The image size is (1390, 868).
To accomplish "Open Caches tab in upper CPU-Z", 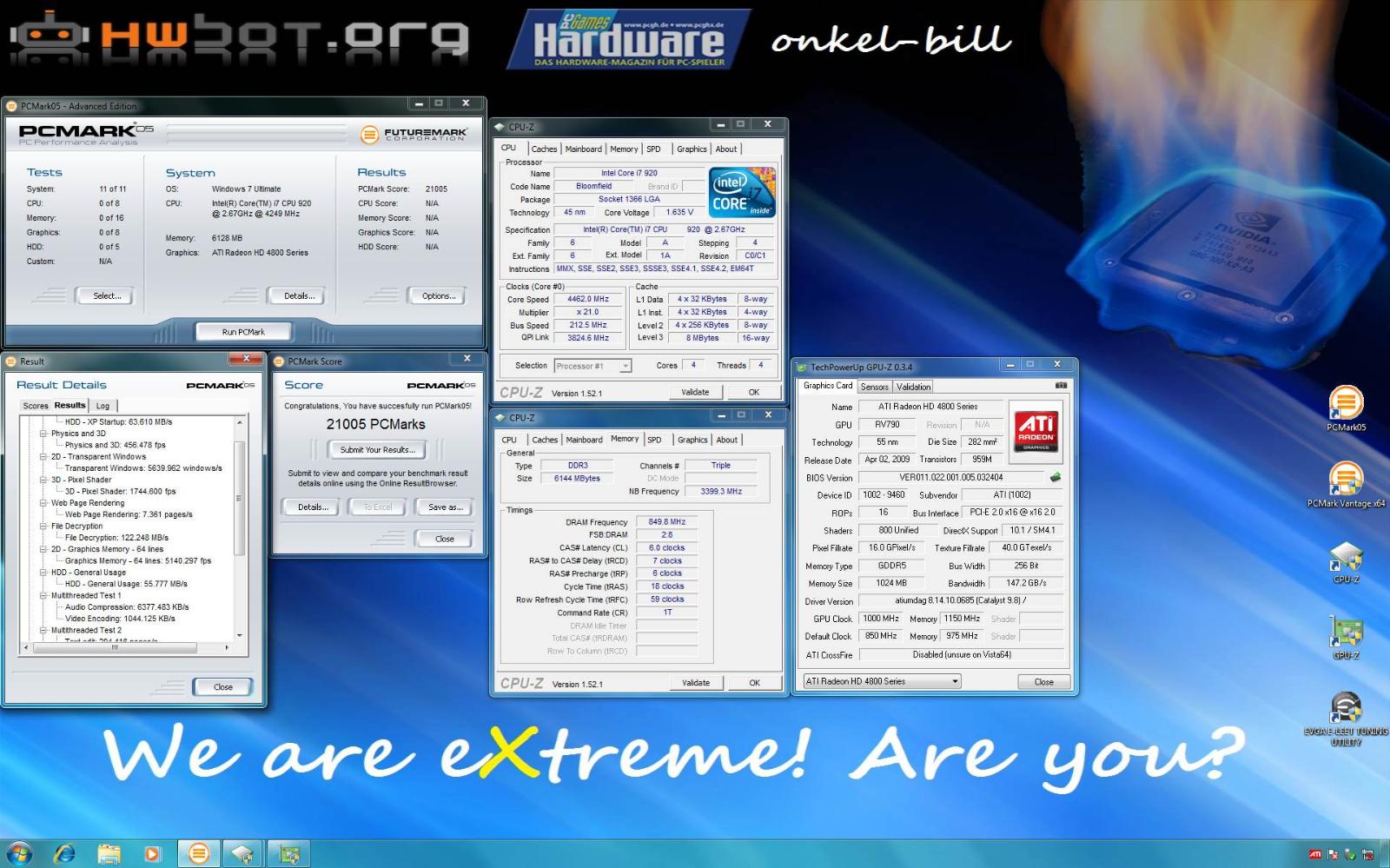I will coord(544,149).
